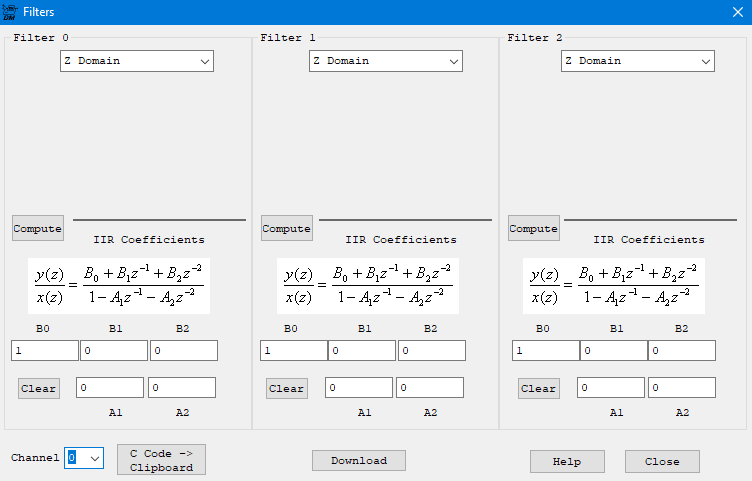Open the Help button
The height and width of the screenshot is (481, 752).
(x=567, y=461)
